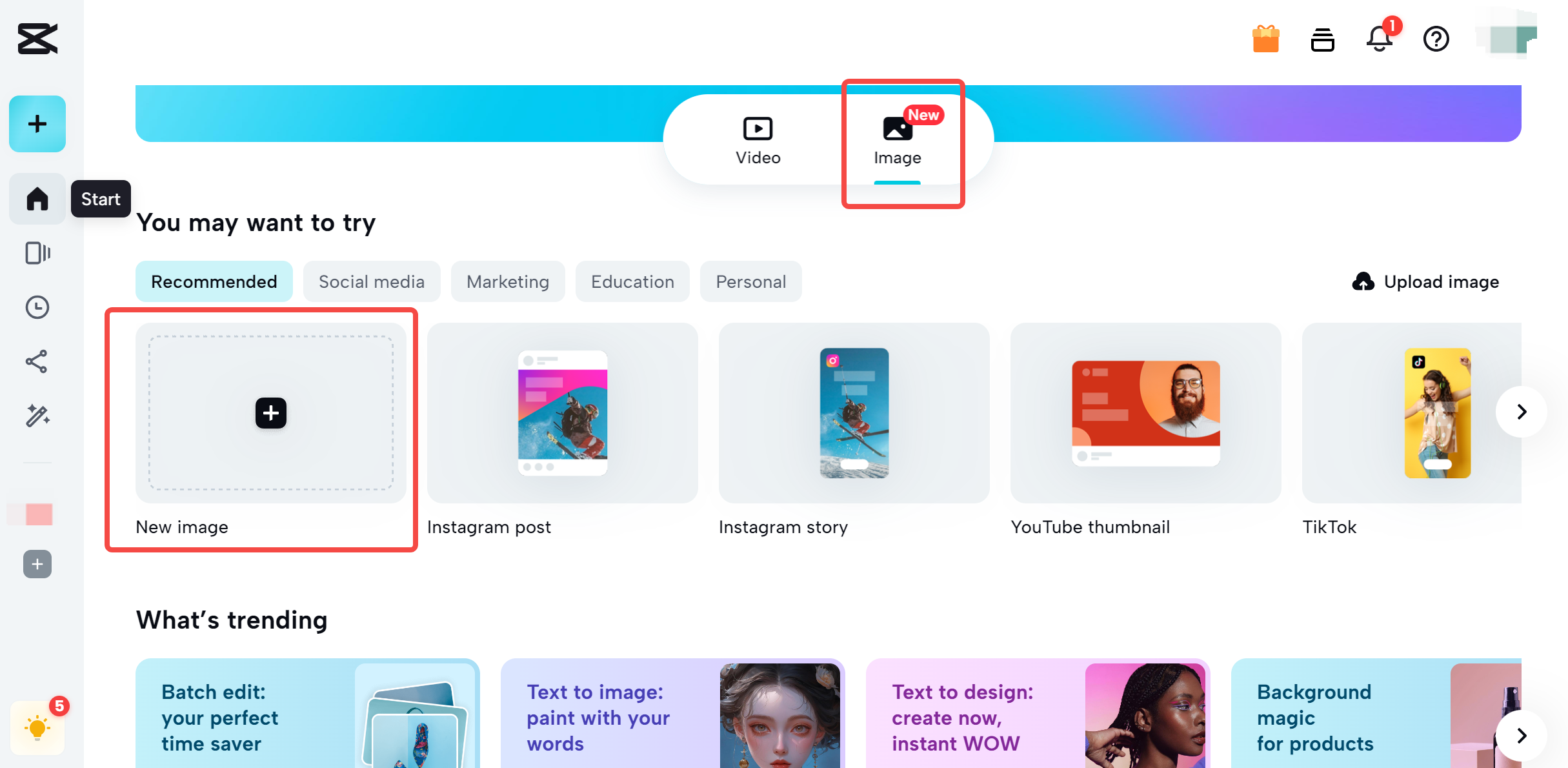
Task: Show more trending items with arrow
Action: point(1522,736)
